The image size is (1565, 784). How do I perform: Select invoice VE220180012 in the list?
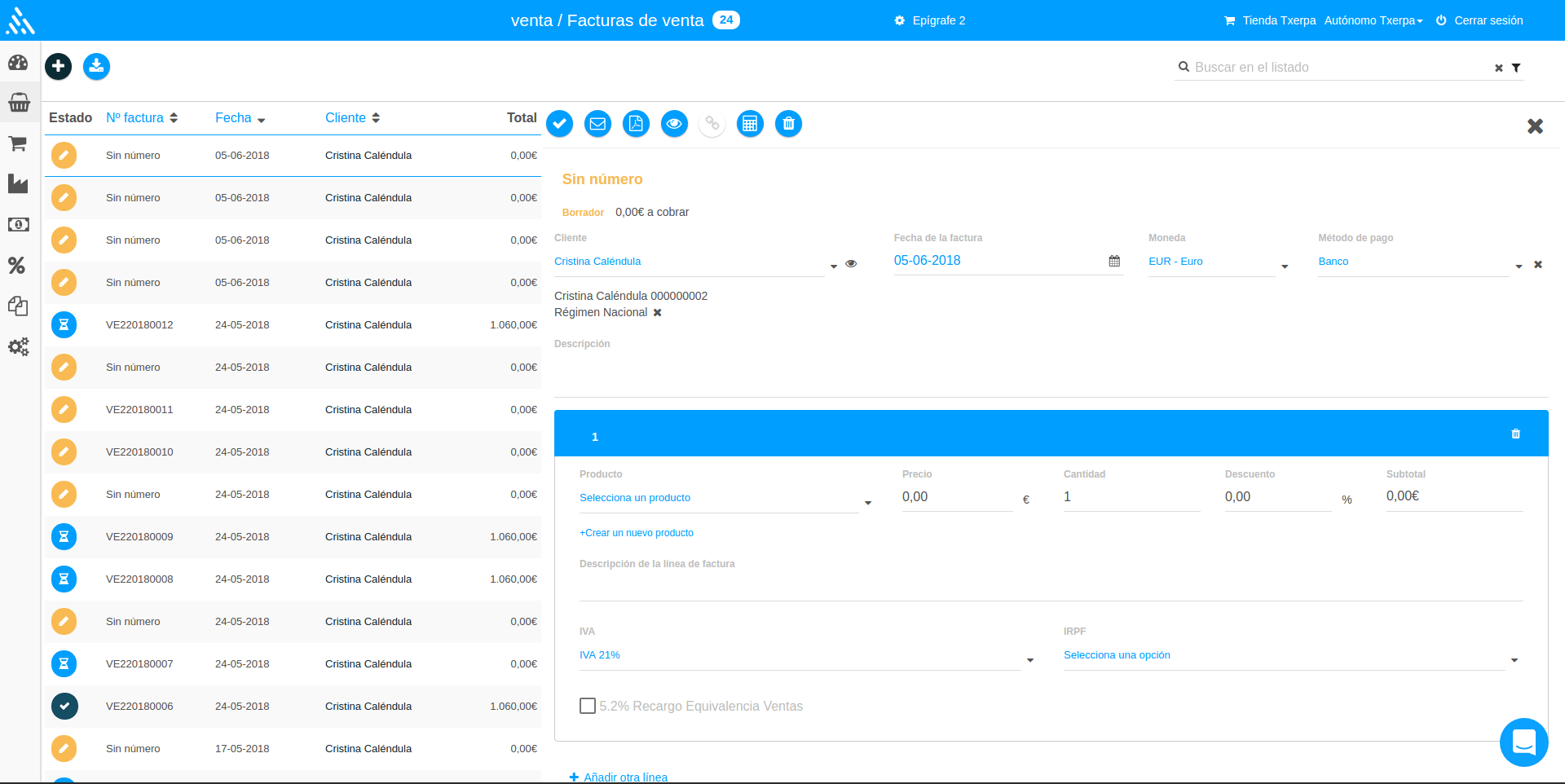coord(293,325)
